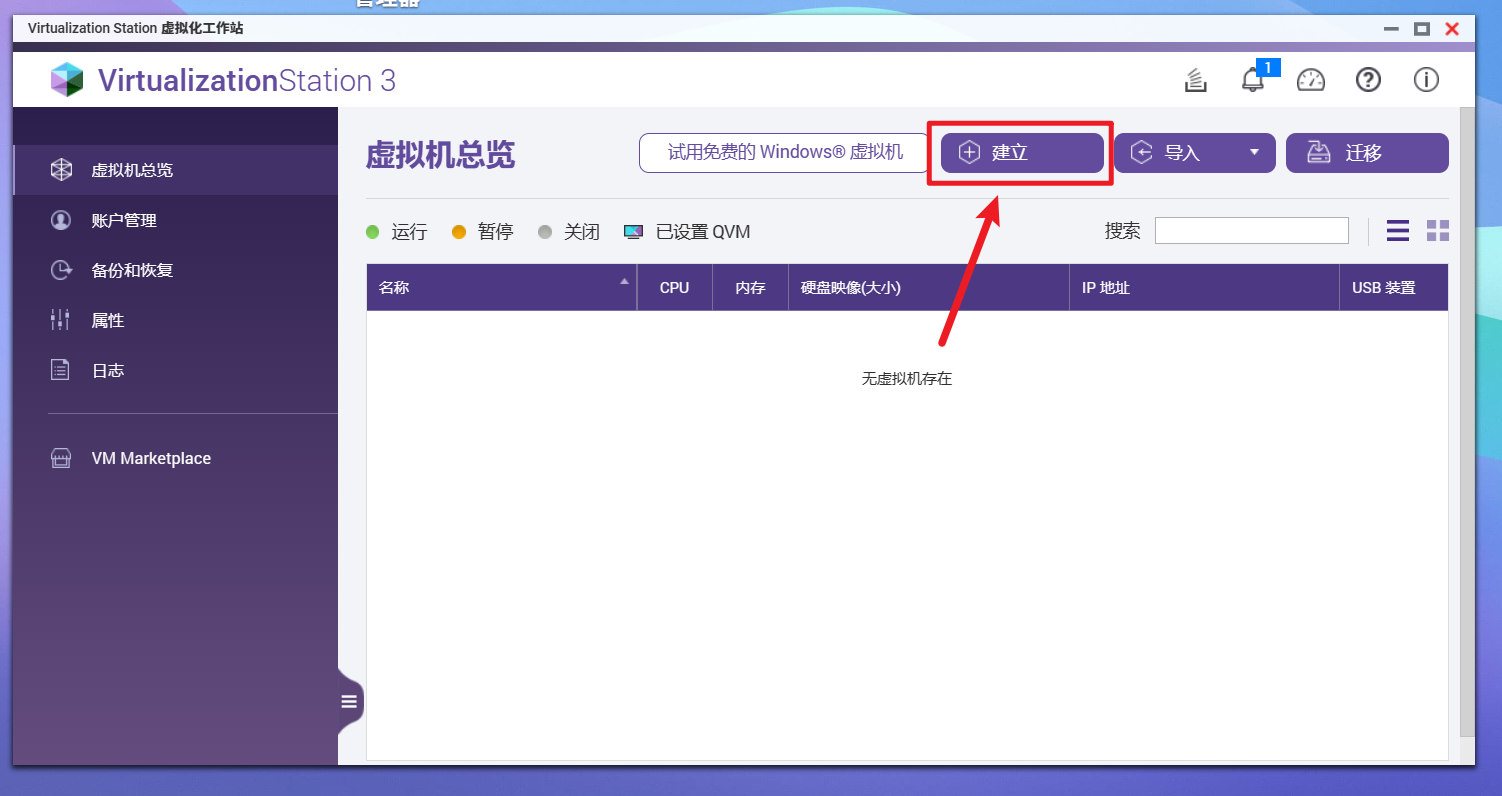Image resolution: width=1502 pixels, height=796 pixels.
Task: Click the 迁移 migrate drive icon
Action: (1319, 153)
